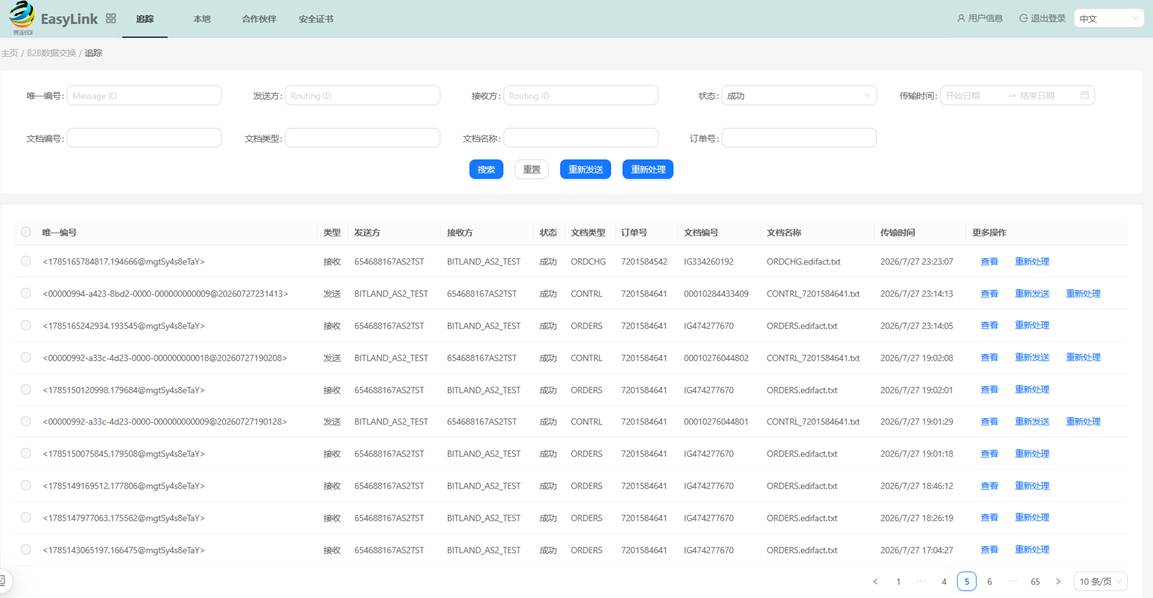Image resolution: width=1153 pixels, height=598 pixels.
Task: Focus the 文档编号 input field
Action: point(144,138)
